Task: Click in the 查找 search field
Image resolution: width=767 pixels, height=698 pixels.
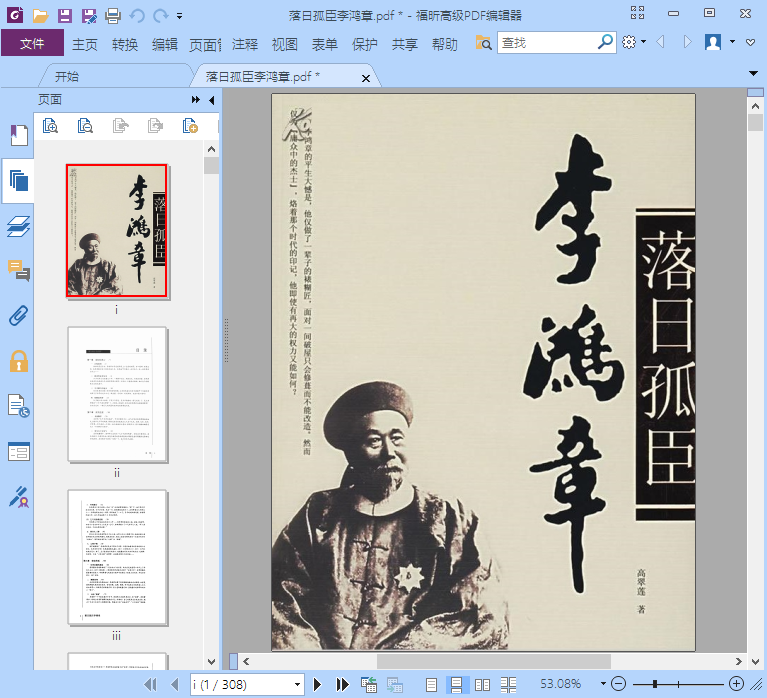Action: (x=546, y=43)
